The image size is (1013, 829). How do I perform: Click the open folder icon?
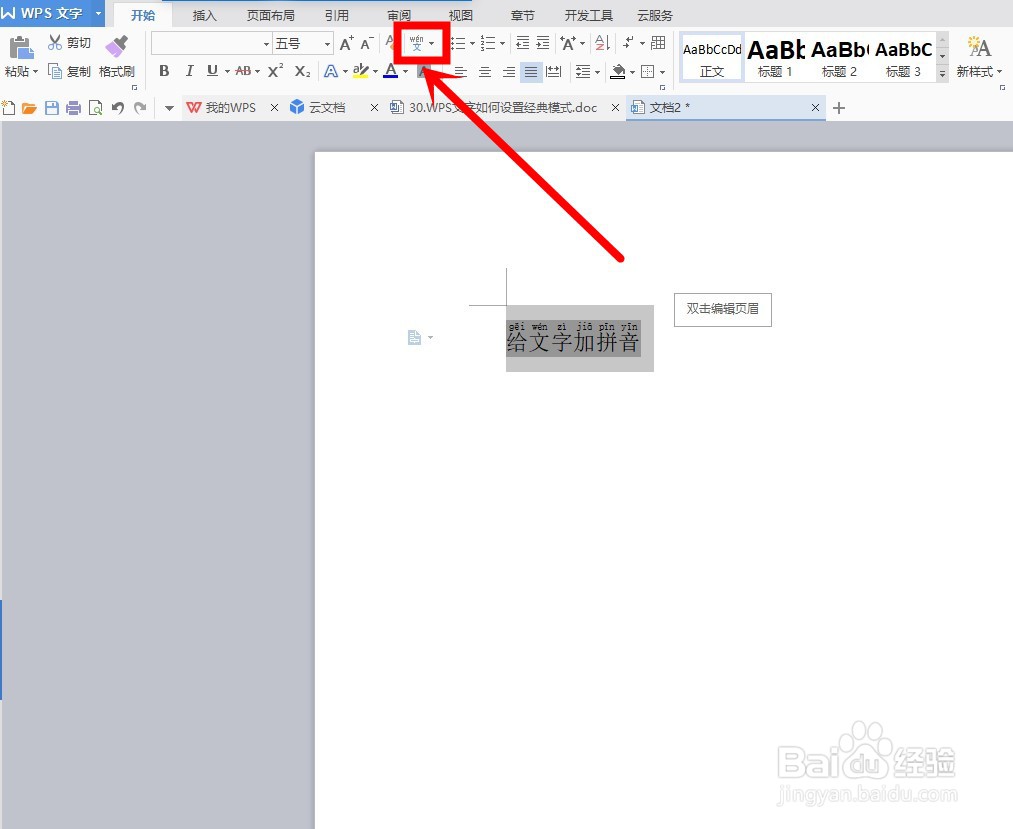tap(30, 108)
